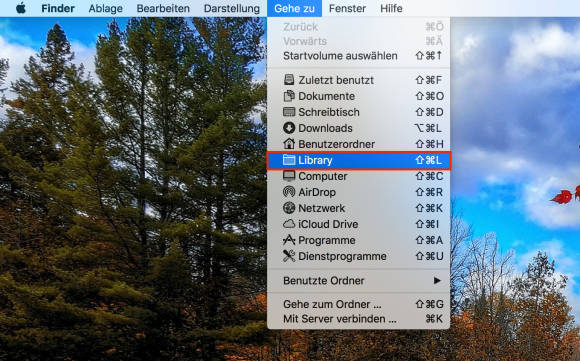The height and width of the screenshot is (361, 580).
Task: Expand the Benutzte Ordner submenu arrow
Action: point(437,280)
